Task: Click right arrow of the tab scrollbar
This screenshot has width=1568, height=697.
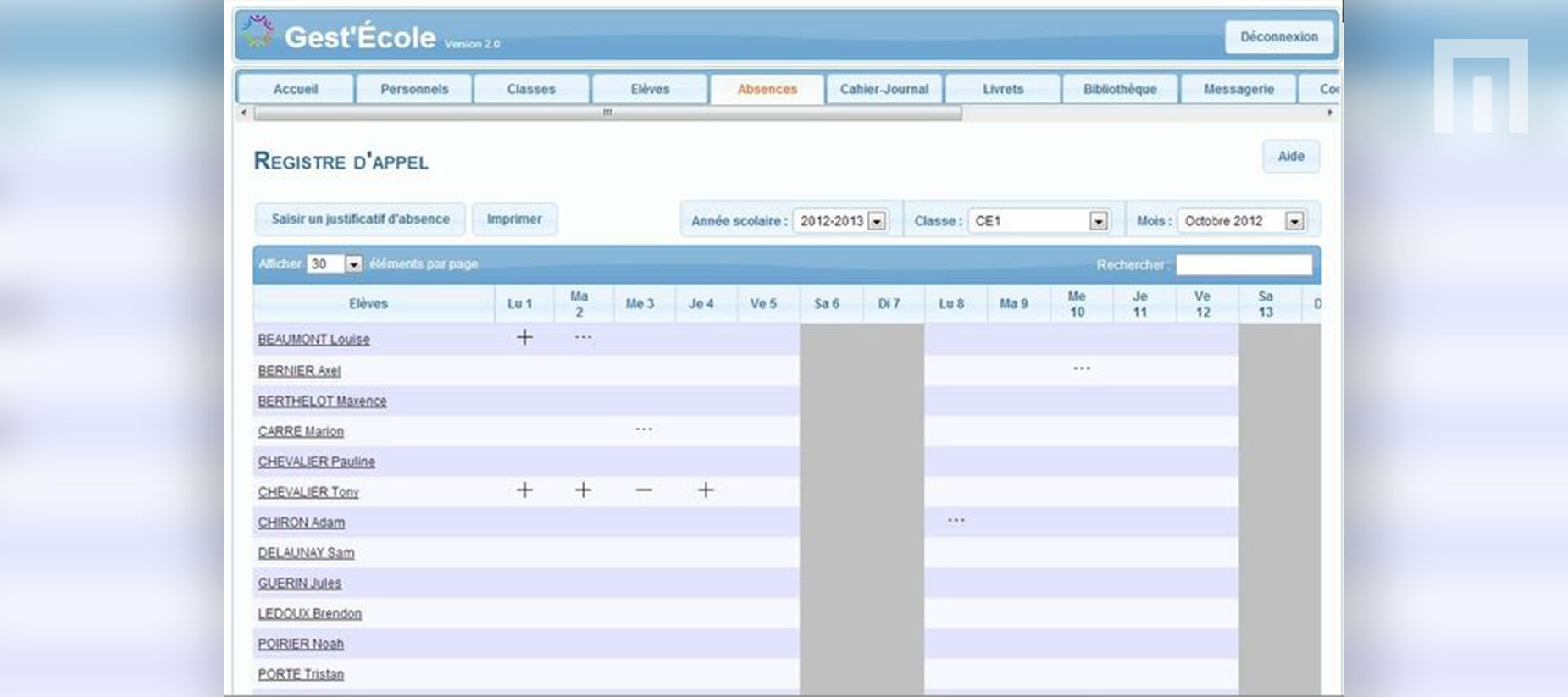Action: pyautogui.click(x=1329, y=113)
